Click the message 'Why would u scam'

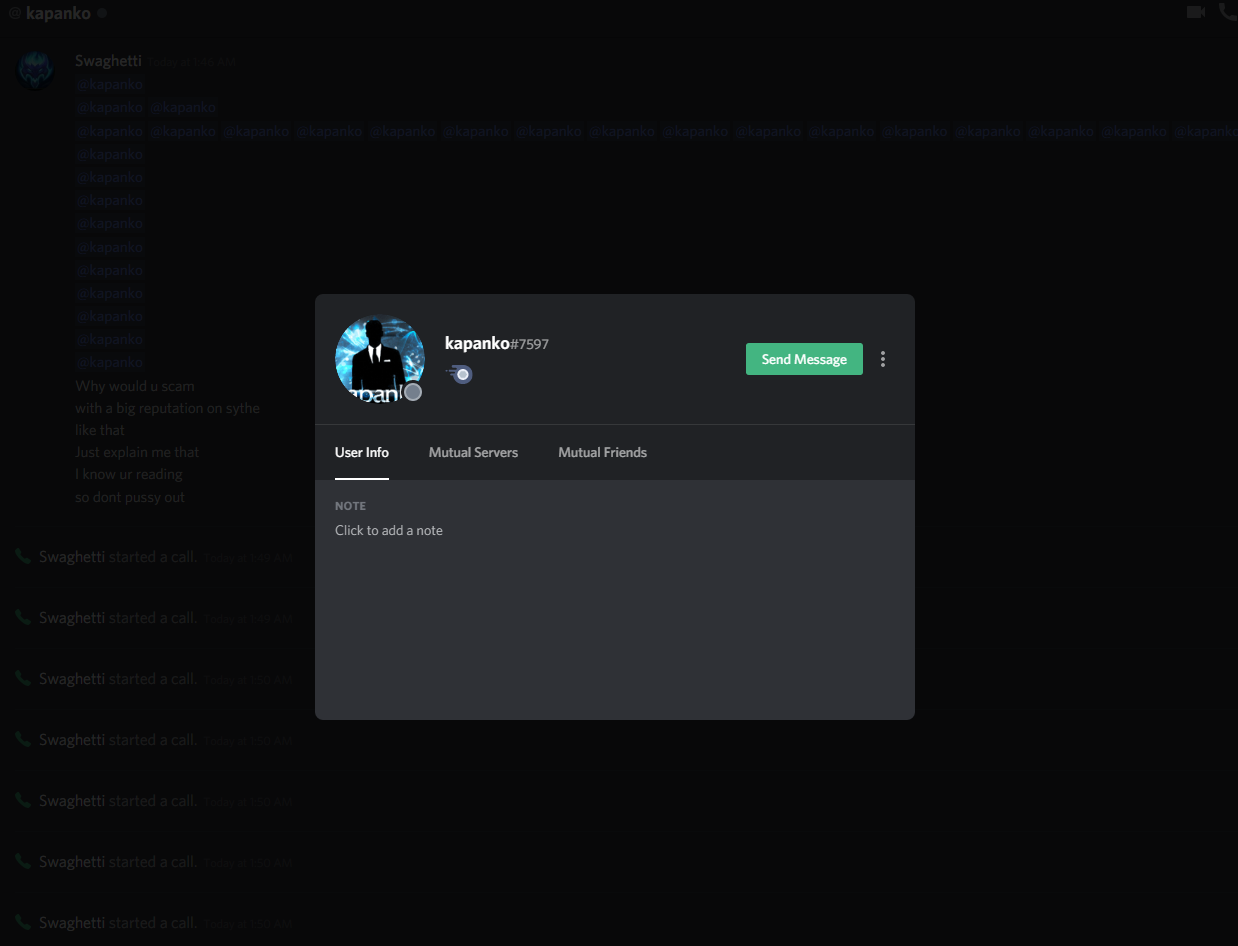(x=135, y=386)
